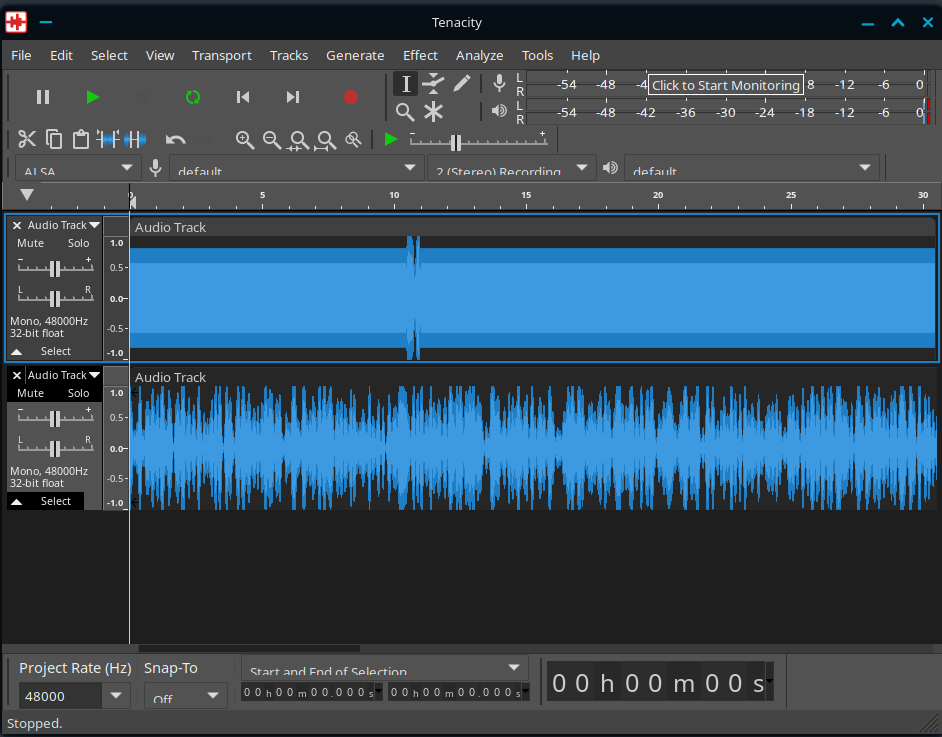Open the Project Rate 48000 dropdown

point(115,696)
